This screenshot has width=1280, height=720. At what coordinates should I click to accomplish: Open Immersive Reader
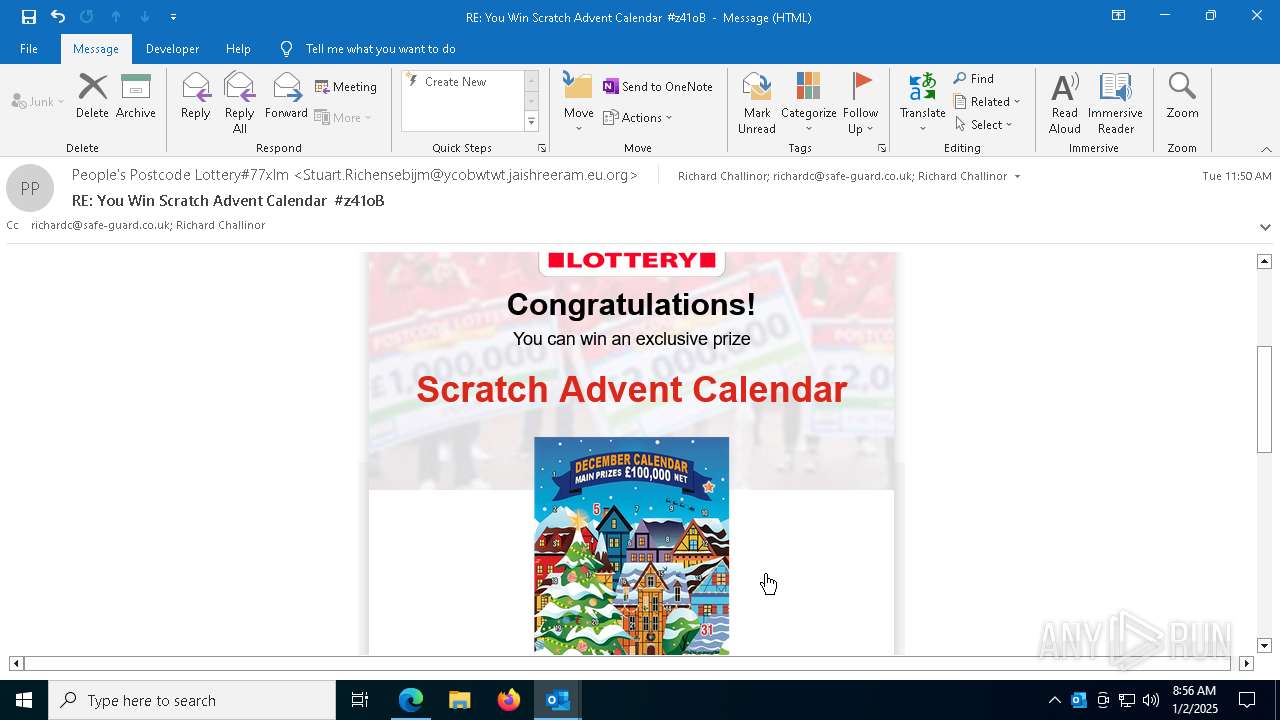pyautogui.click(x=1115, y=103)
